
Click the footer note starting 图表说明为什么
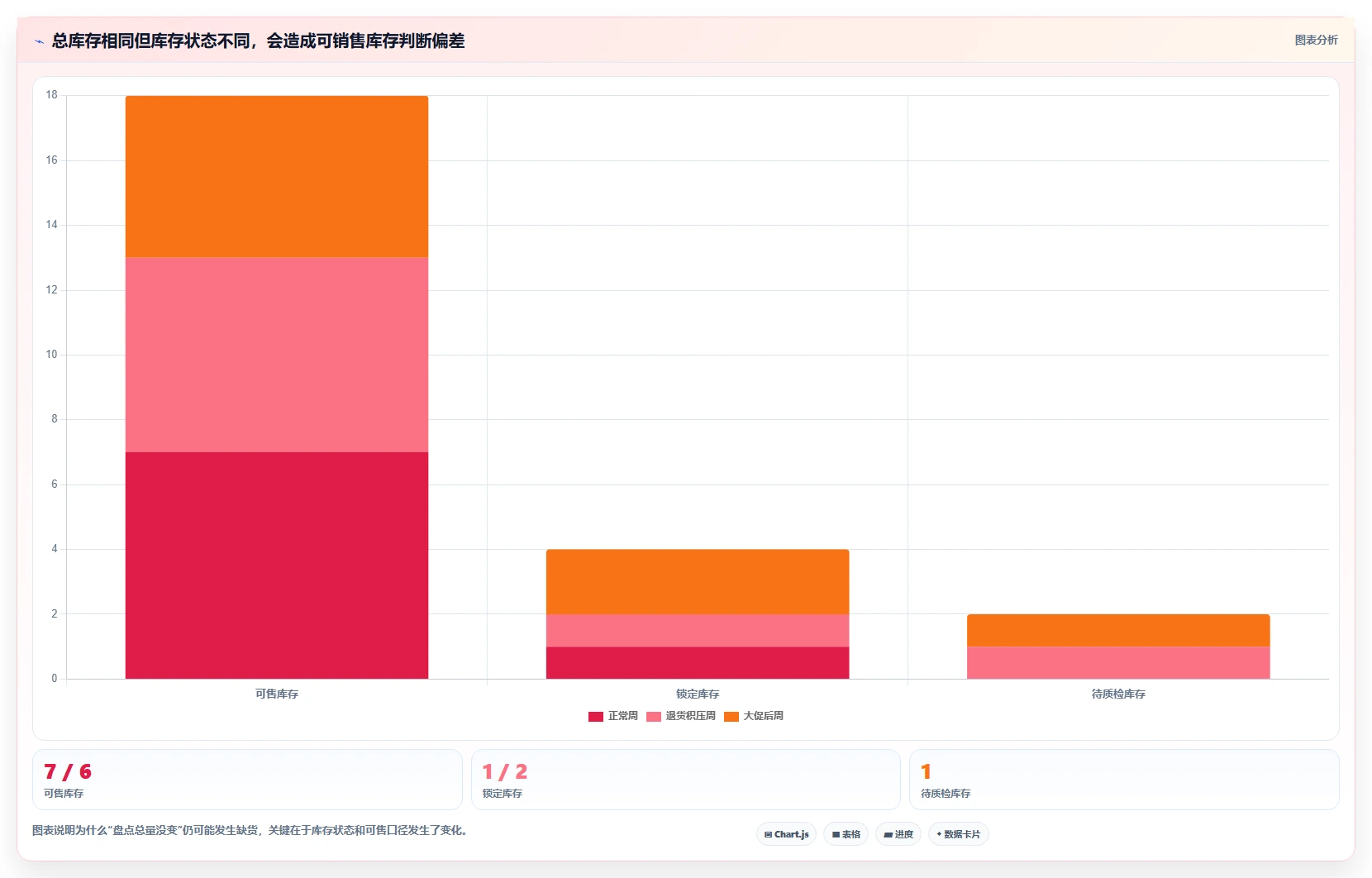point(252,831)
